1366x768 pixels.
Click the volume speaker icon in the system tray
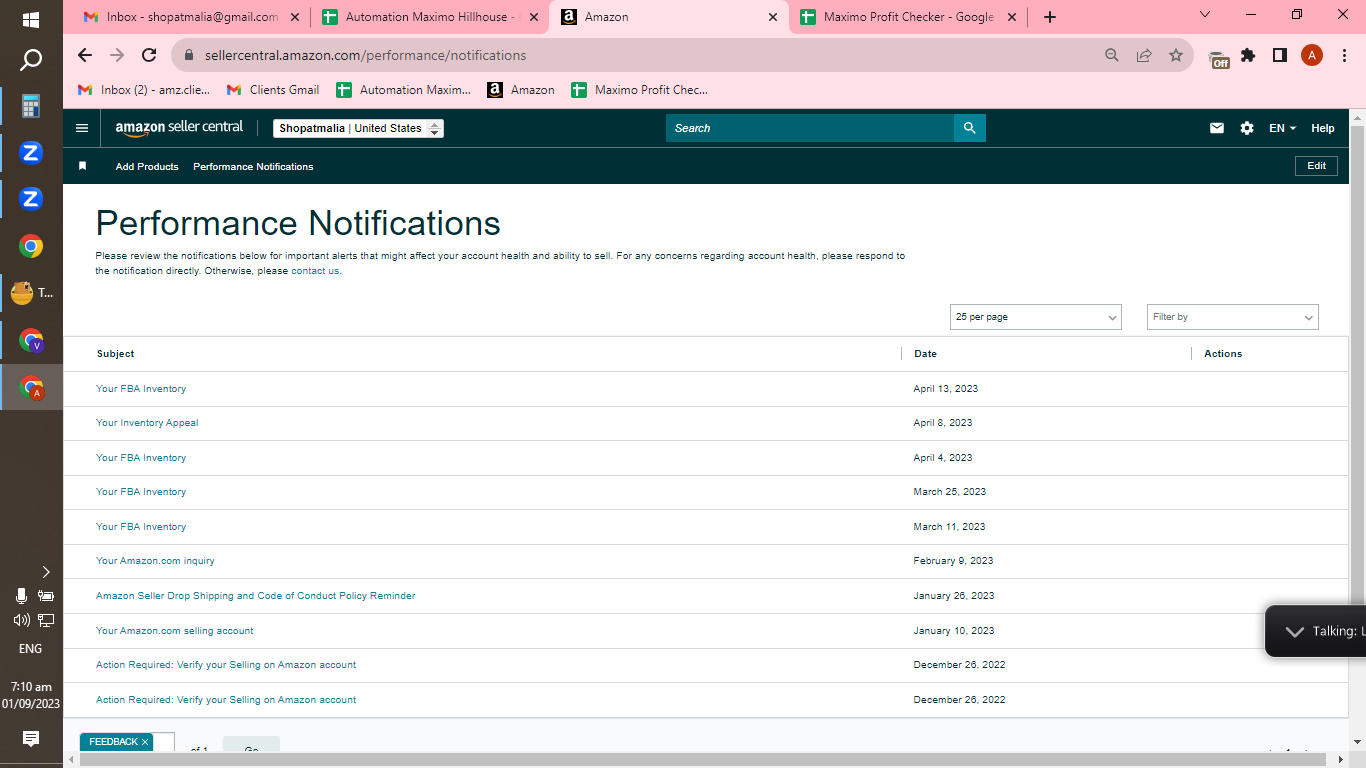click(21, 620)
